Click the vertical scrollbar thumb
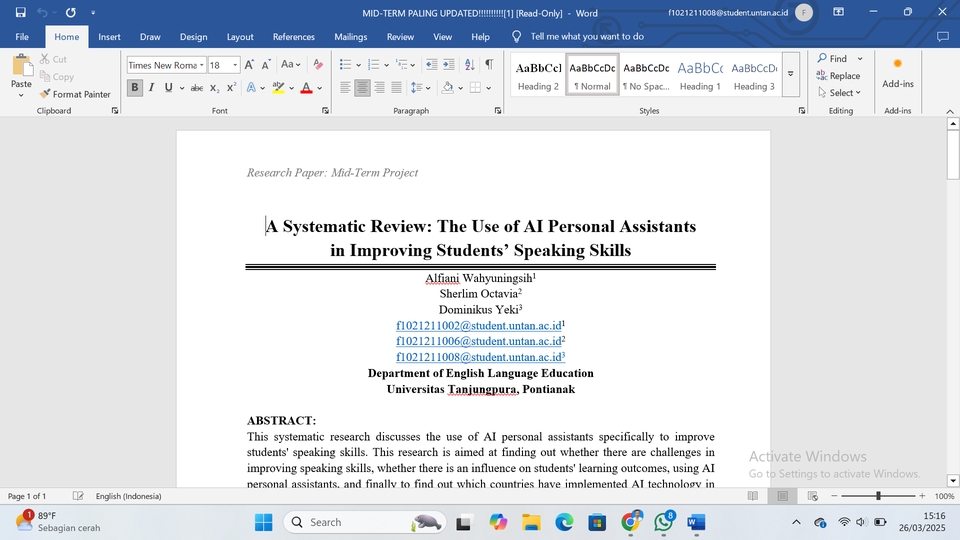Viewport: 960px width, 540px height. click(x=953, y=154)
